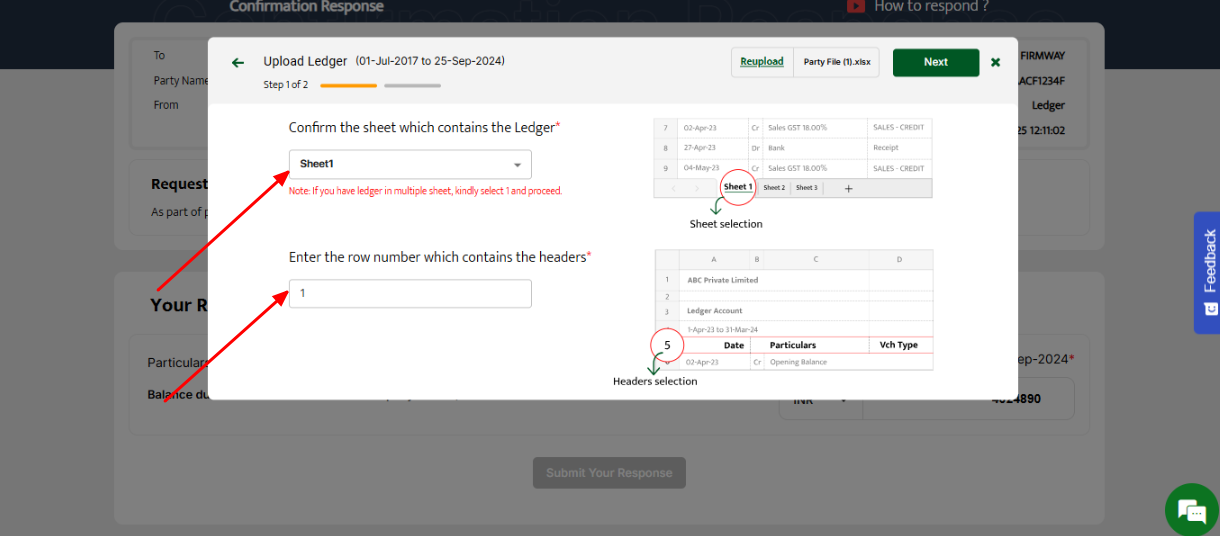Click the Submit Your Response button

pos(609,473)
